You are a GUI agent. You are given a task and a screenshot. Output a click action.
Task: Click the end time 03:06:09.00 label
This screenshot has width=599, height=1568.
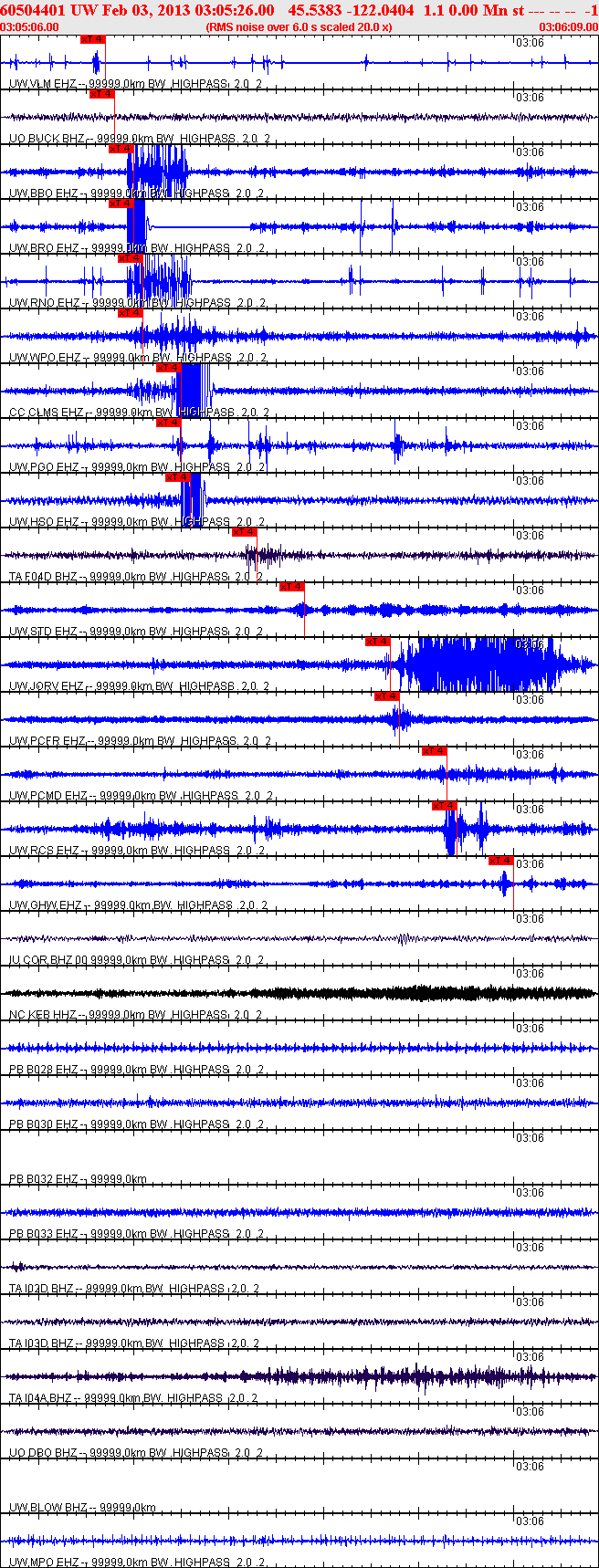point(569,26)
